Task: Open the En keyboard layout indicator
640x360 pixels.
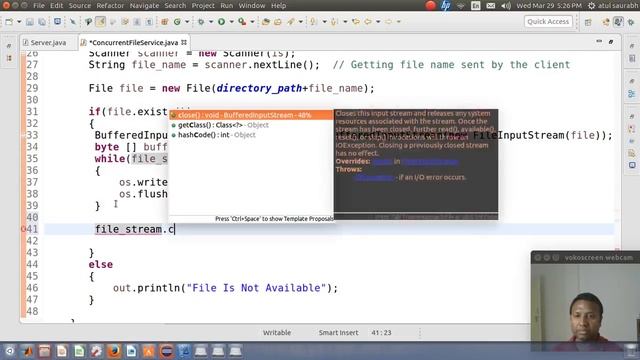Action: 476,5
